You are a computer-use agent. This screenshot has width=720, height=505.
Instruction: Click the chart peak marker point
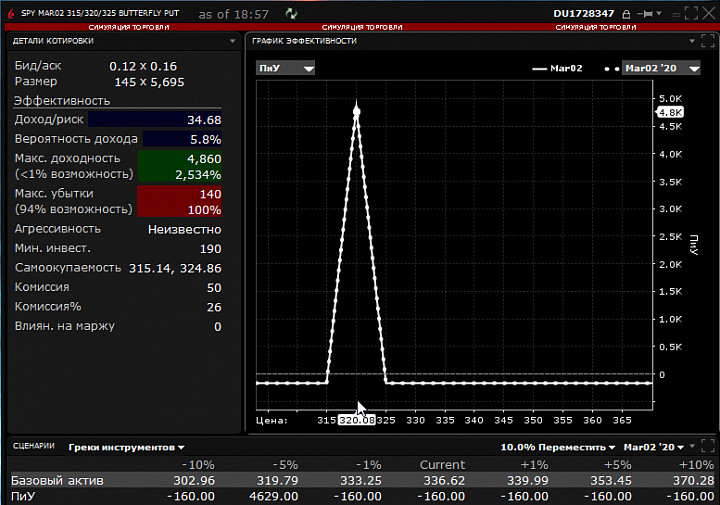[x=357, y=111]
